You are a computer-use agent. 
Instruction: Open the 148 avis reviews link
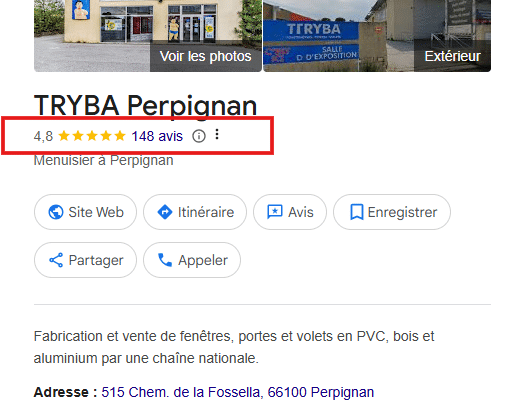pyautogui.click(x=157, y=136)
